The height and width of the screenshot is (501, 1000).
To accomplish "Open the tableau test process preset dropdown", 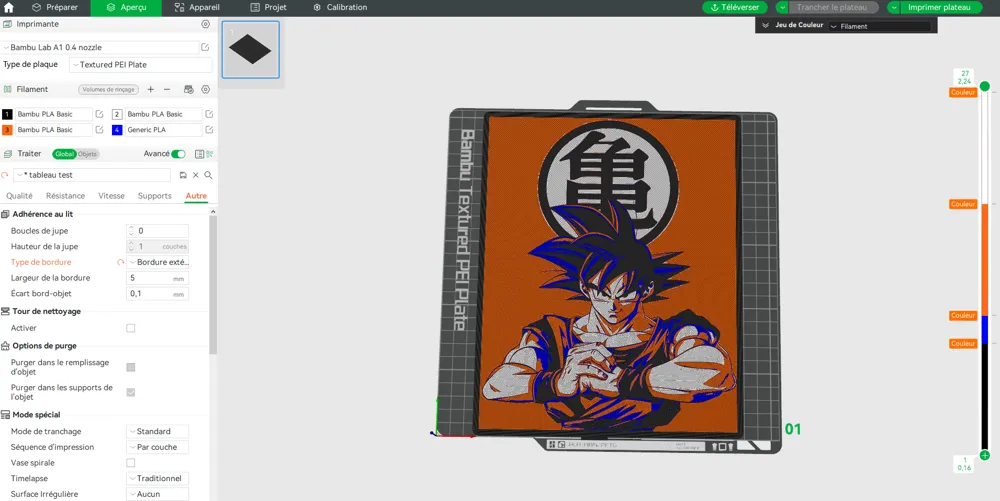I will tap(92, 175).
